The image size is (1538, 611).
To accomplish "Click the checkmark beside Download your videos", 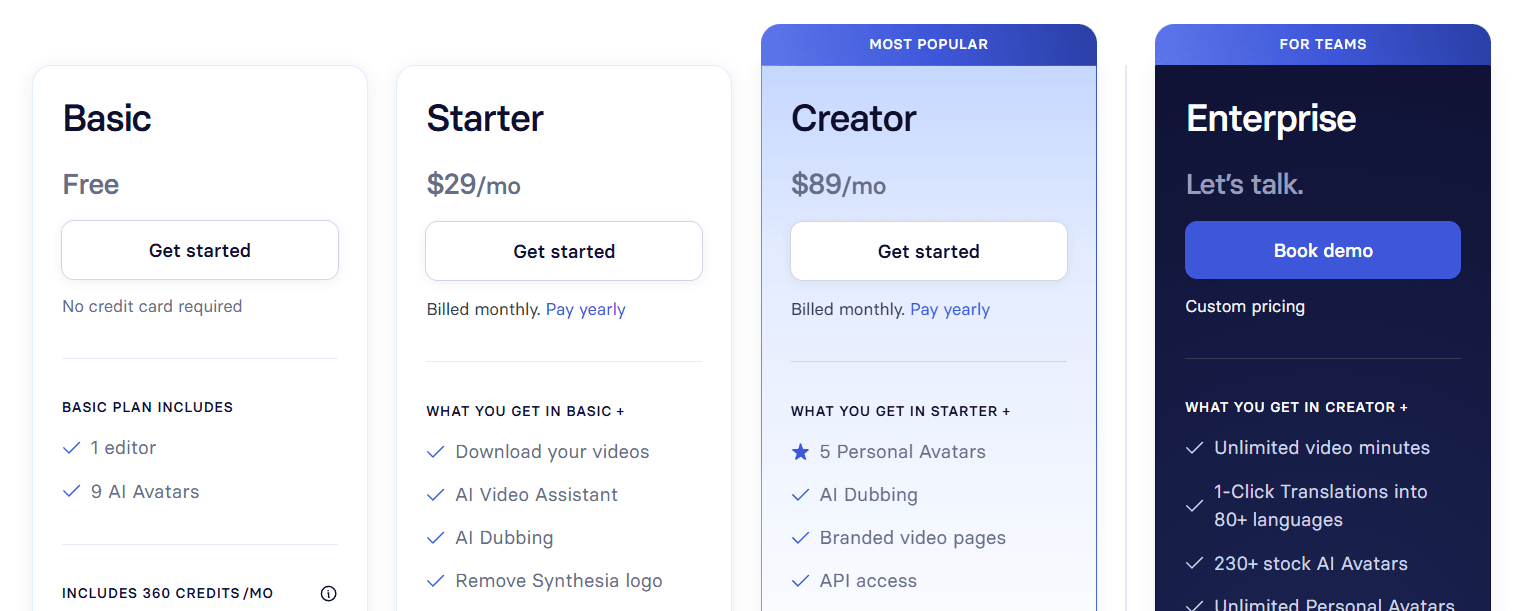I will pos(435,452).
